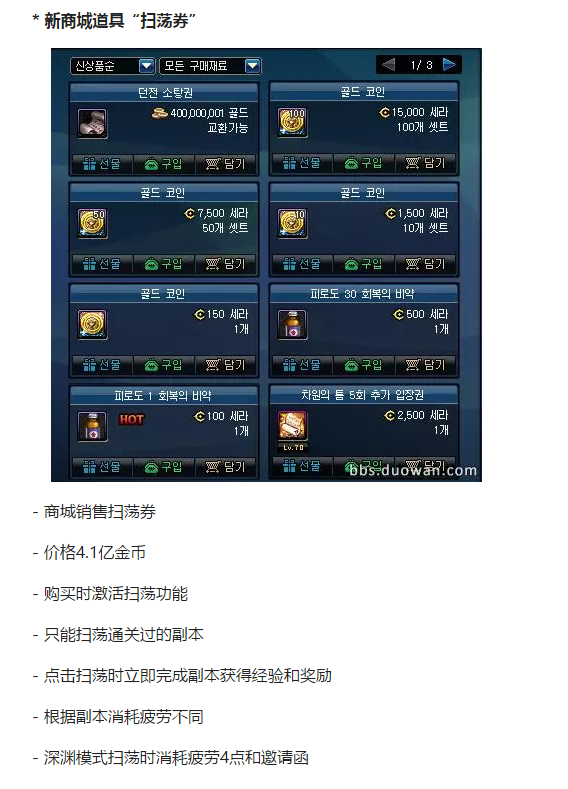The height and width of the screenshot is (789, 568).
Task: Click the dungeon sweep ticket item icon
Action: tap(92, 123)
